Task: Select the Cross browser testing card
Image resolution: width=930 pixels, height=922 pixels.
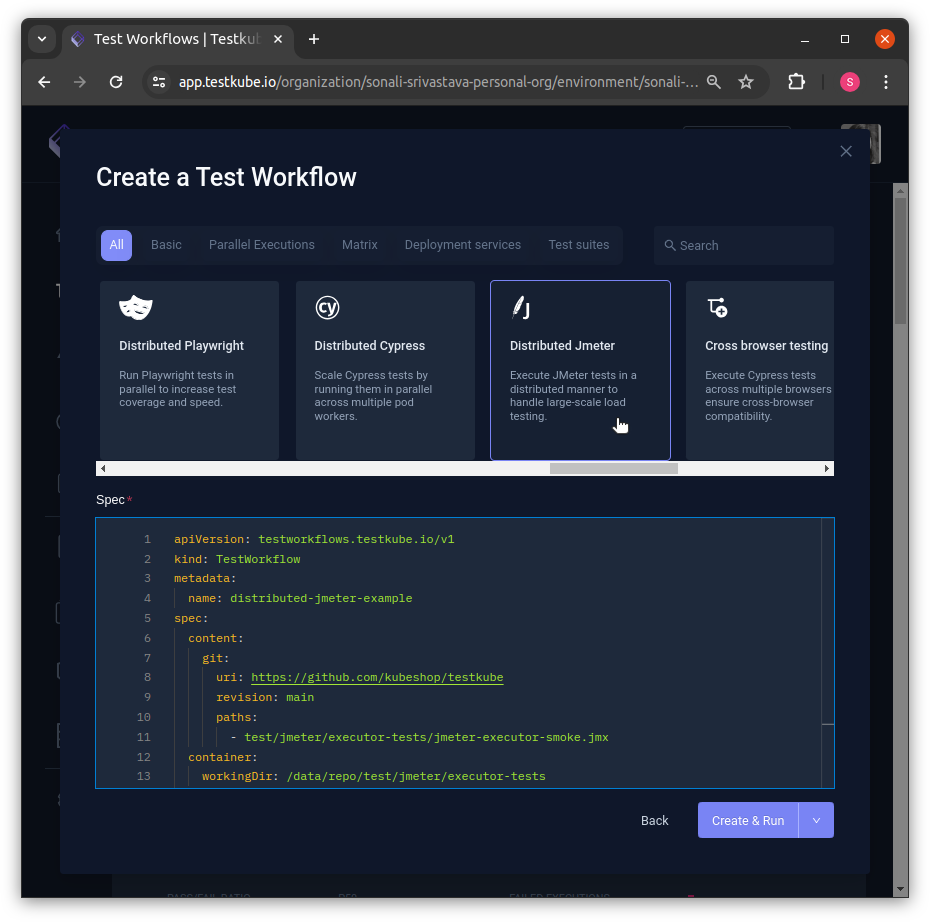Action: 760,371
